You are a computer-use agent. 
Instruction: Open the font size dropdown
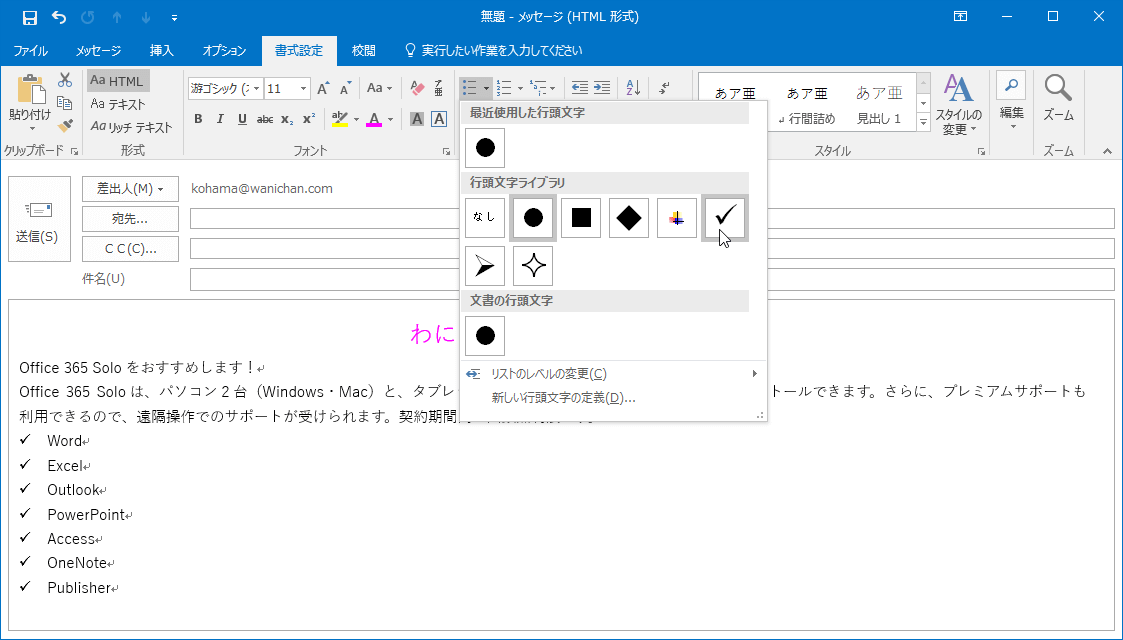tap(304, 88)
